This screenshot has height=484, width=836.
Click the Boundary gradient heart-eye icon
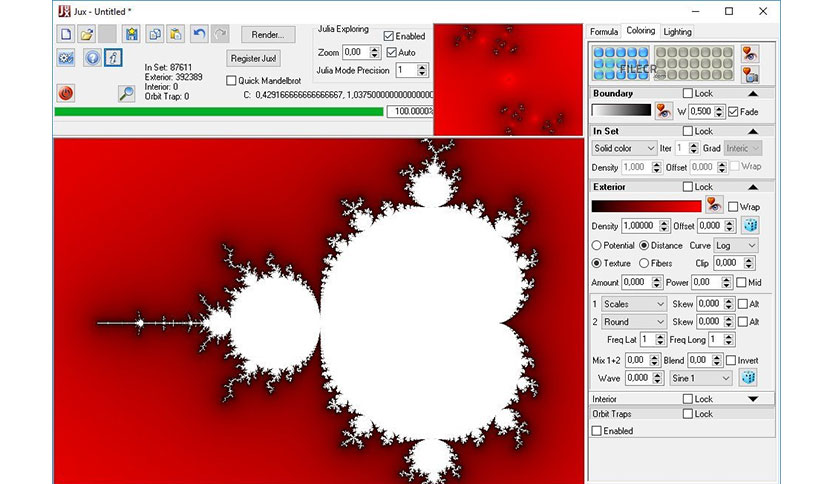664,111
